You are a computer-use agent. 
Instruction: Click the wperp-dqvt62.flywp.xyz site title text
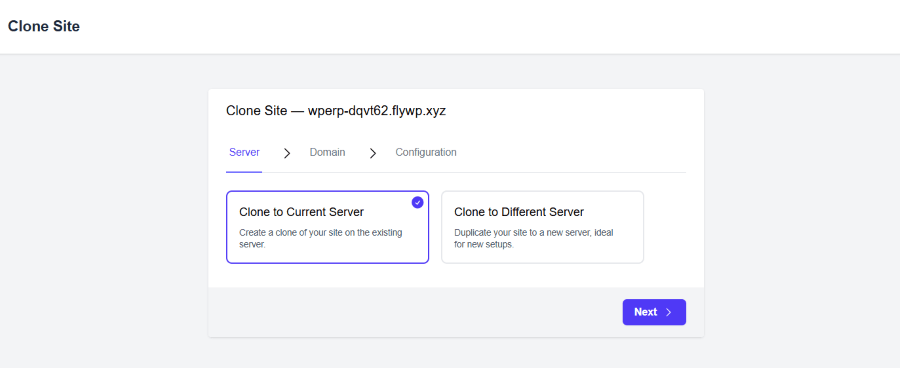tap(377, 111)
